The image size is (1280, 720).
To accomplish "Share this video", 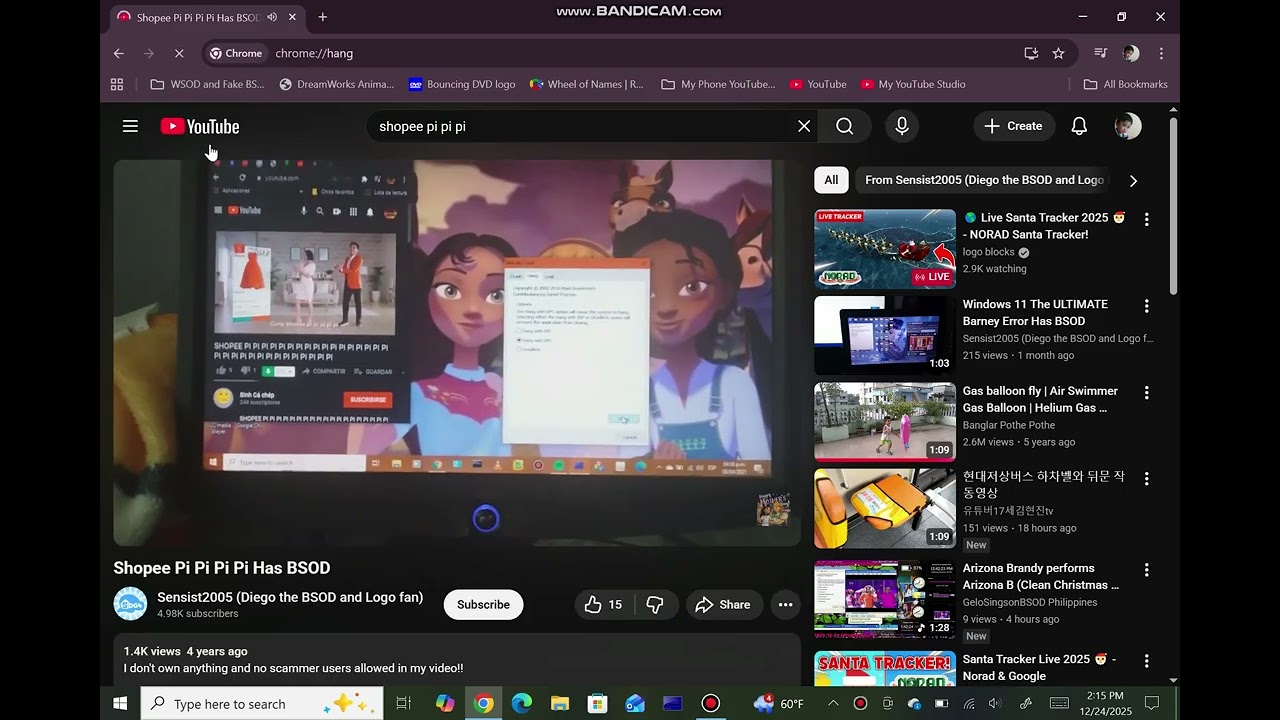I will 723,604.
